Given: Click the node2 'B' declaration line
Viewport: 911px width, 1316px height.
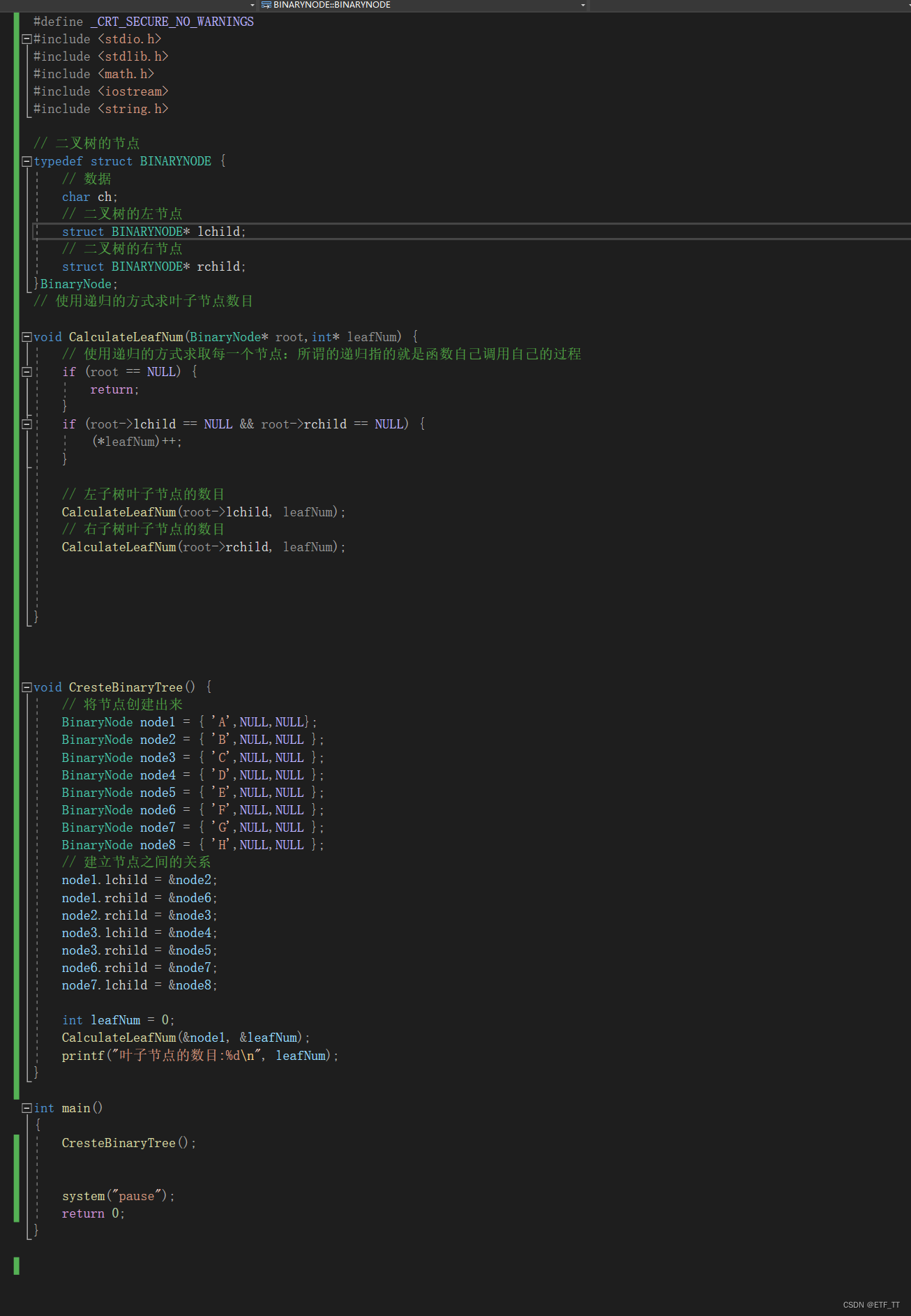Looking at the screenshot, I should tap(193, 740).
